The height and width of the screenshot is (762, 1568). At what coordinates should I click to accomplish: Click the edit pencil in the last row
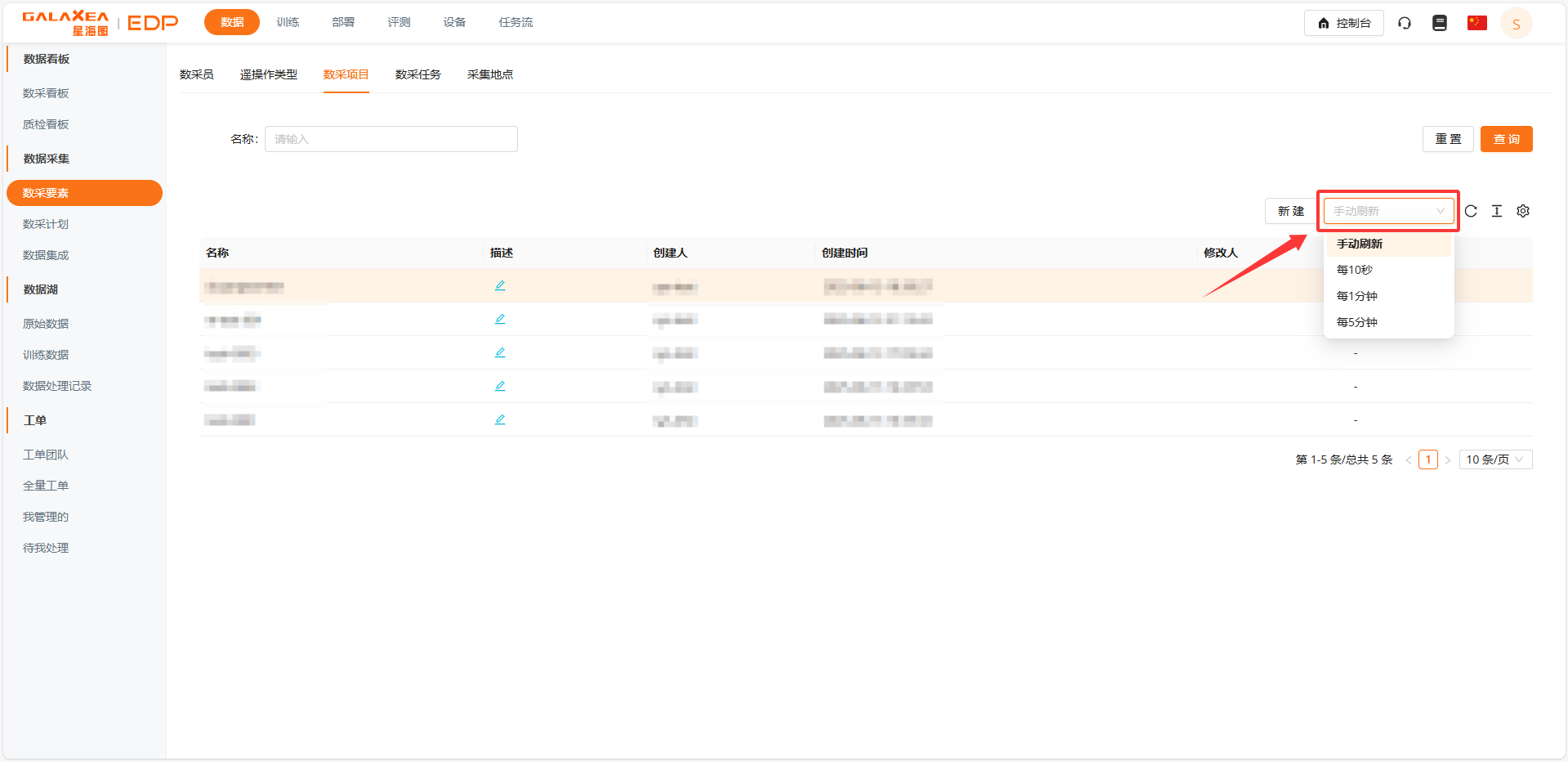click(x=500, y=419)
